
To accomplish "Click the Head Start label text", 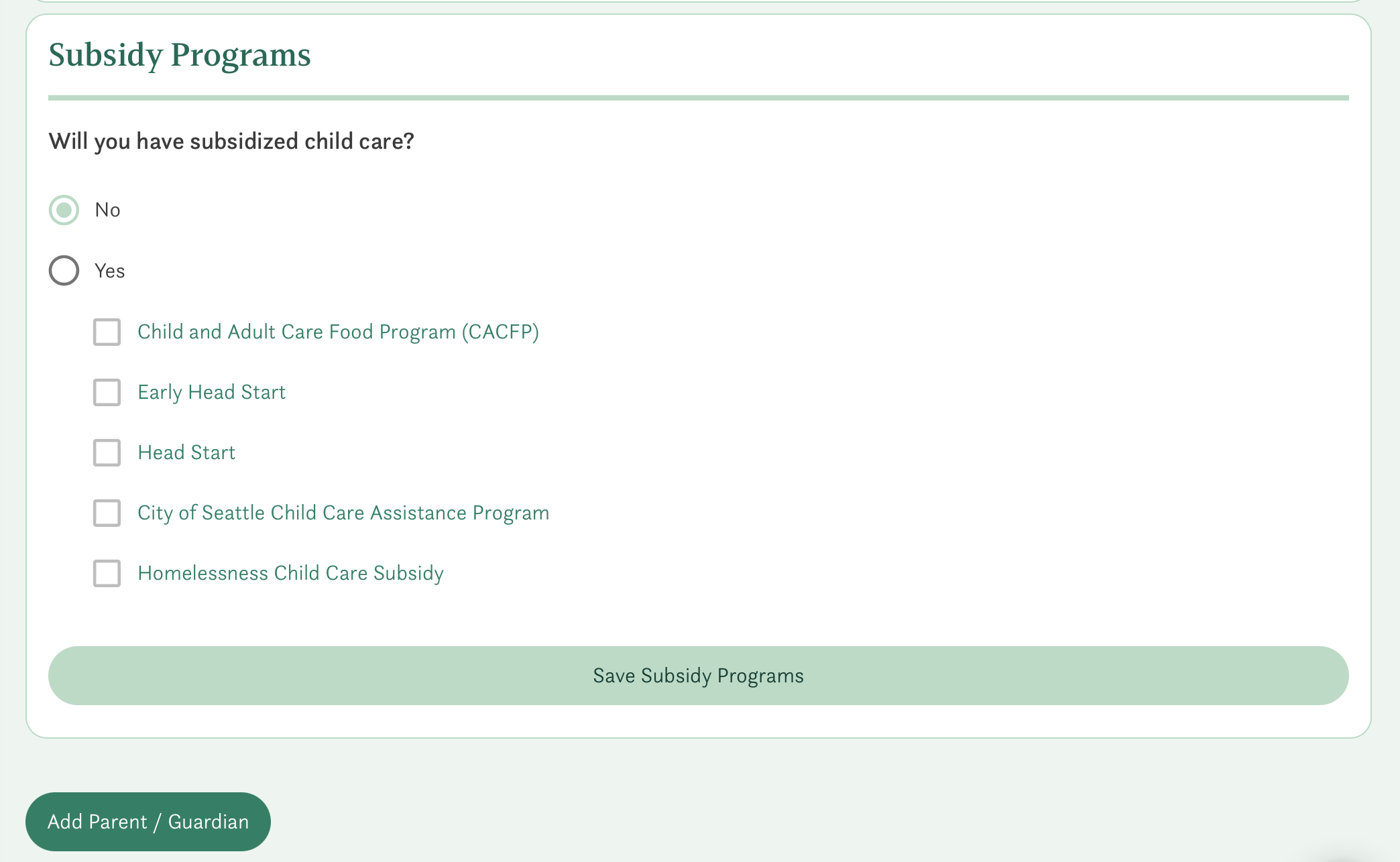I will (x=186, y=452).
